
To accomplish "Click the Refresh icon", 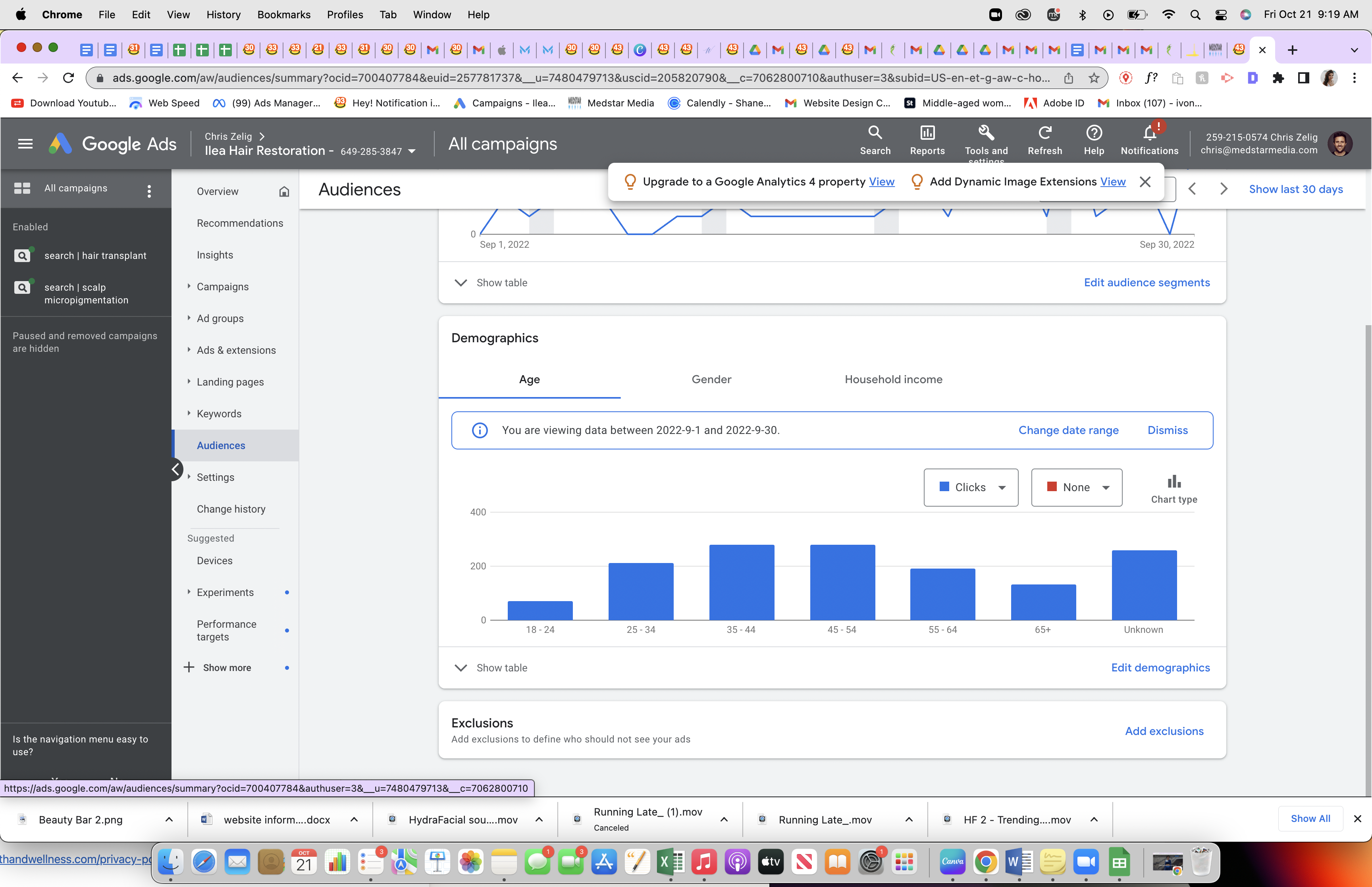I will (x=1044, y=140).
